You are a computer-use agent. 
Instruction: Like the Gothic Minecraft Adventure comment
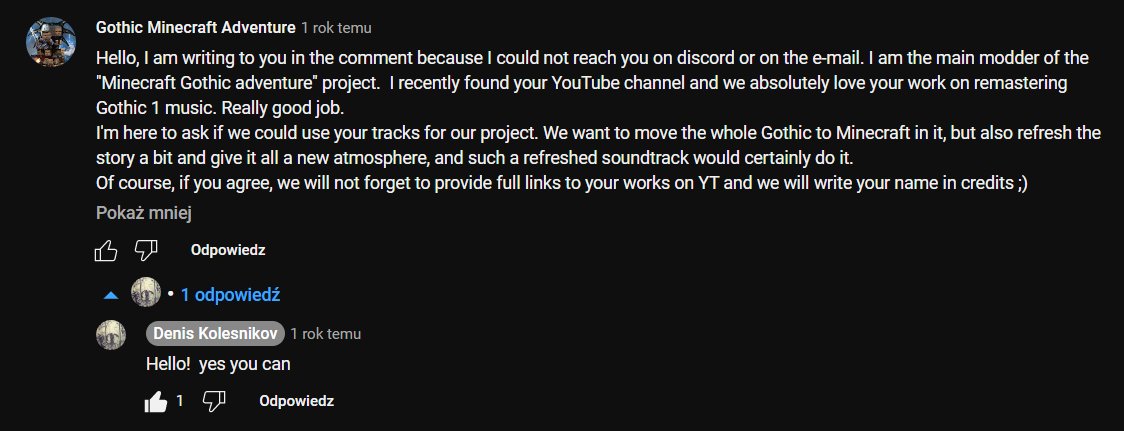click(106, 250)
